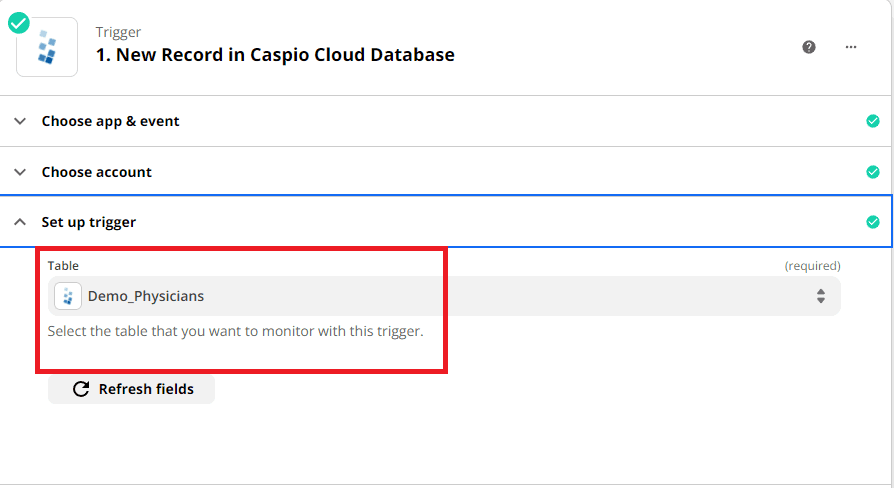The image size is (894, 488).
Task: Click the Caspio app icon in trigger header
Action: pos(47,47)
